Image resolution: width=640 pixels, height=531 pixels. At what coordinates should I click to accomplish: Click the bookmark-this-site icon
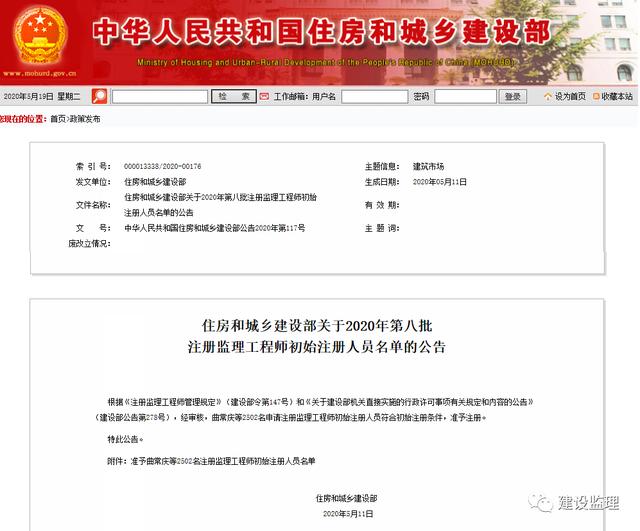tap(596, 97)
